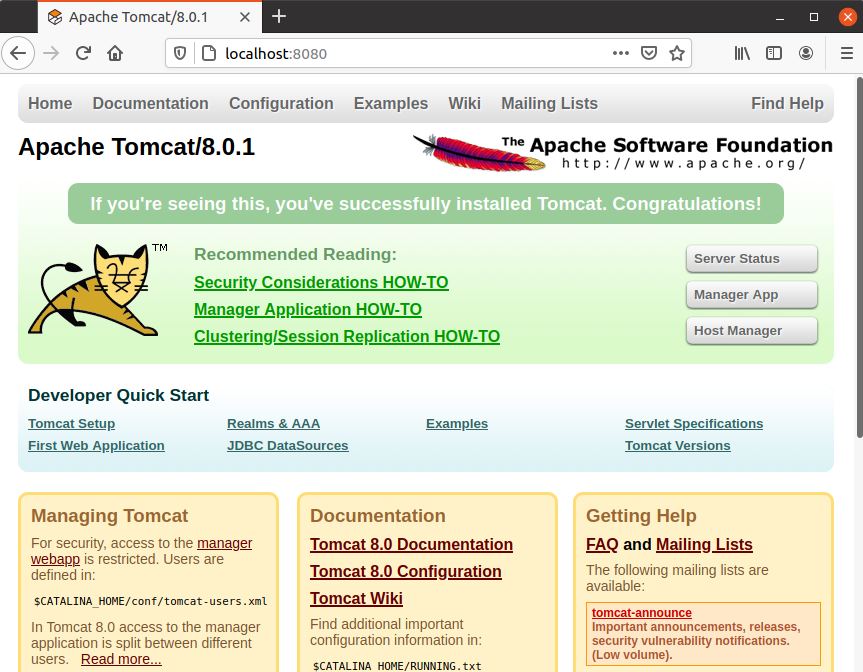Viewport: 863px width, 672px height.
Task: Save page to Pocket
Action: (x=649, y=53)
